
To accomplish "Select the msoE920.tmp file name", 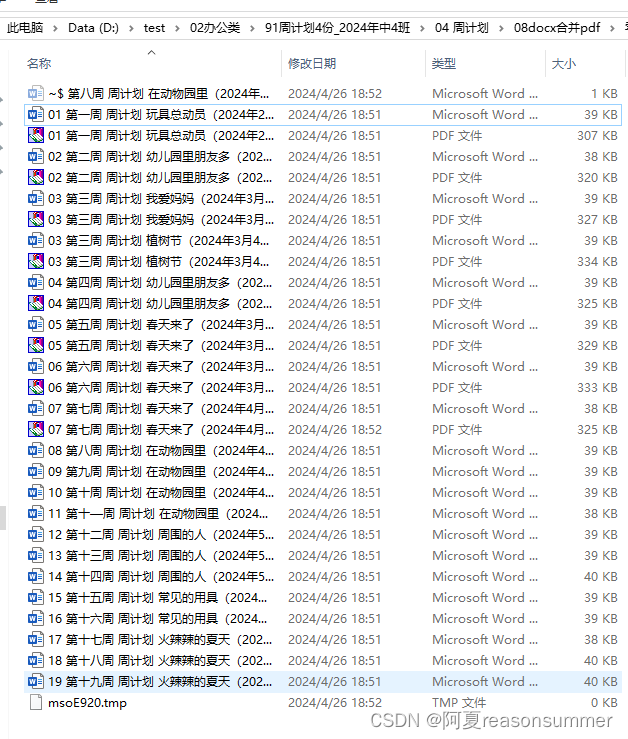I will pyautogui.click(x=87, y=703).
